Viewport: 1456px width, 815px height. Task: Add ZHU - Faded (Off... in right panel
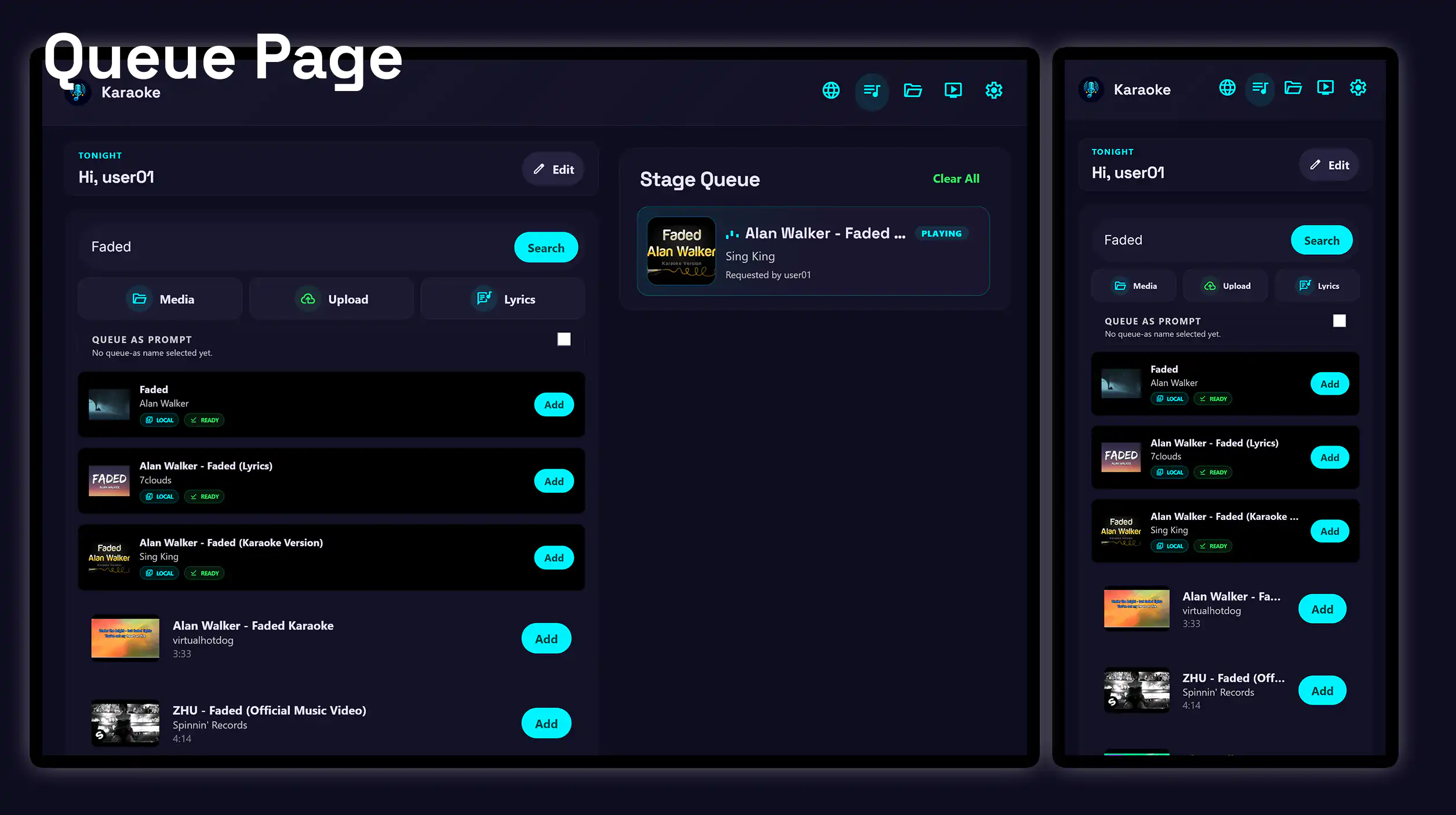tap(1323, 690)
